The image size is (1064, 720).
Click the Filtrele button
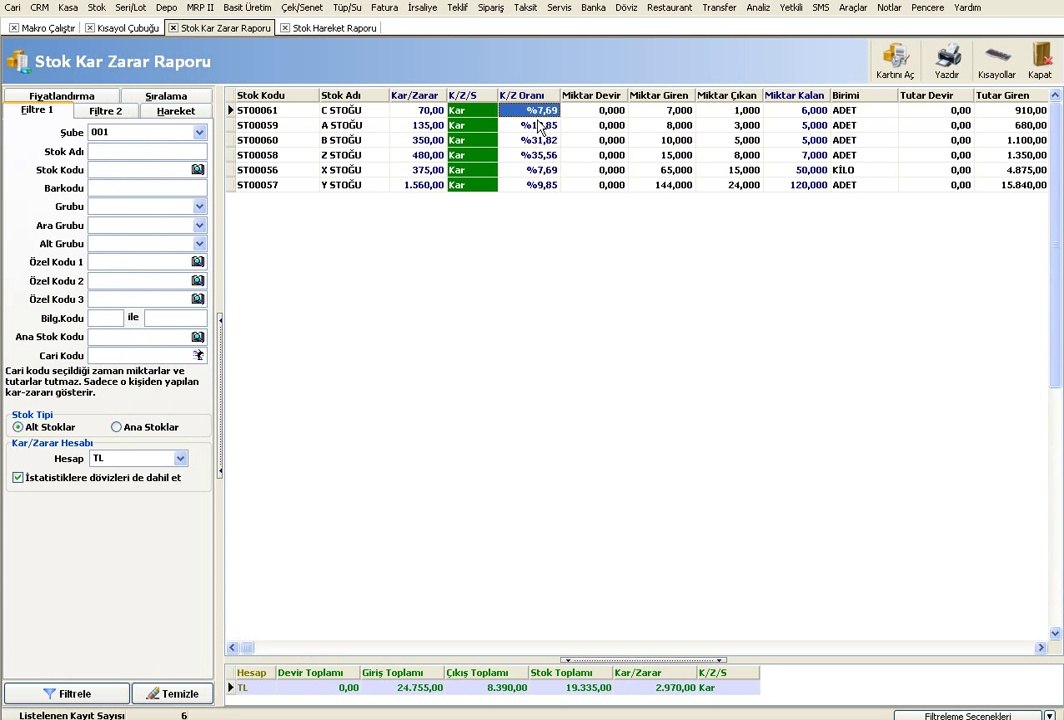tap(66, 694)
